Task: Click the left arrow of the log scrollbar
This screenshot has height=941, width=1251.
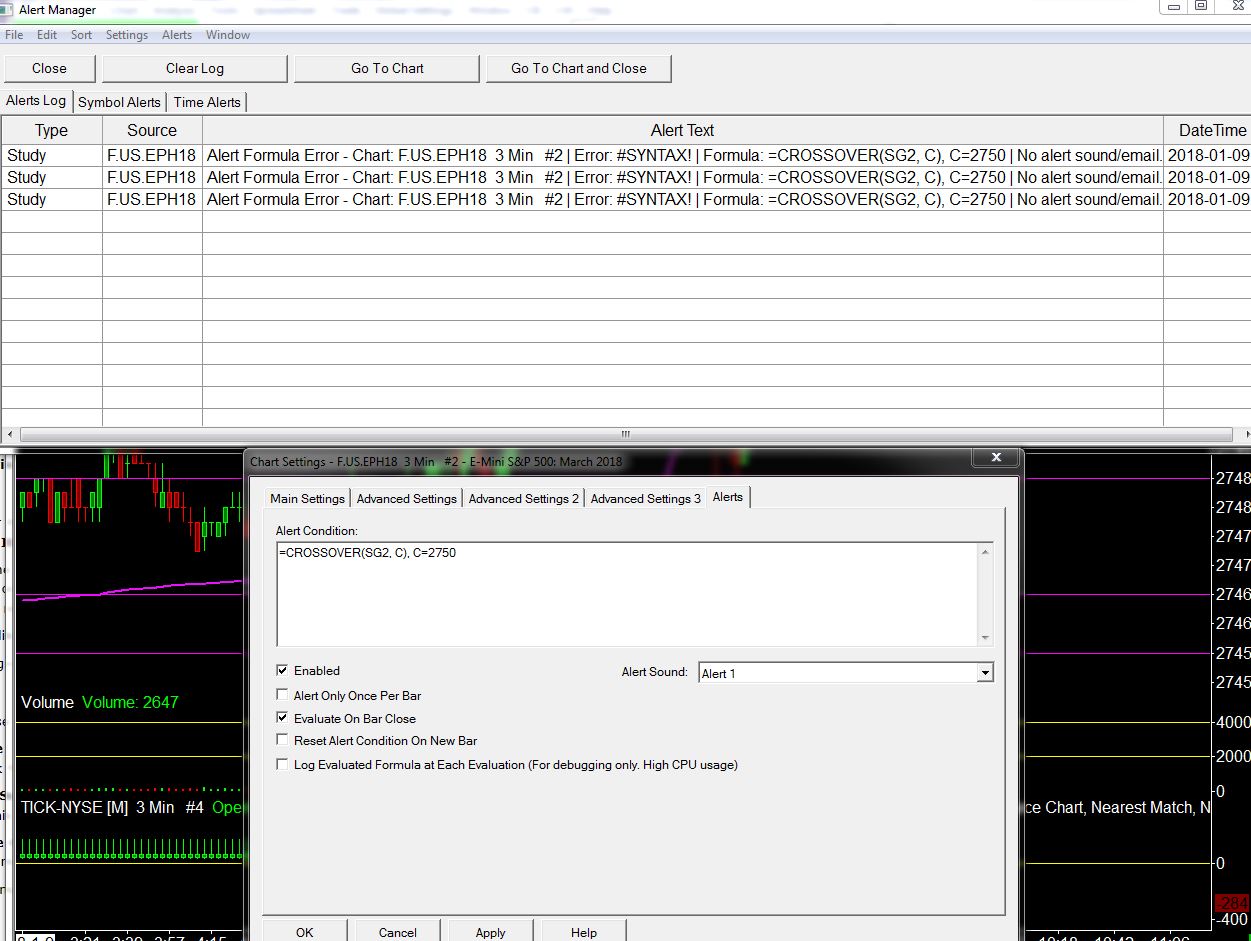Action: point(10,435)
